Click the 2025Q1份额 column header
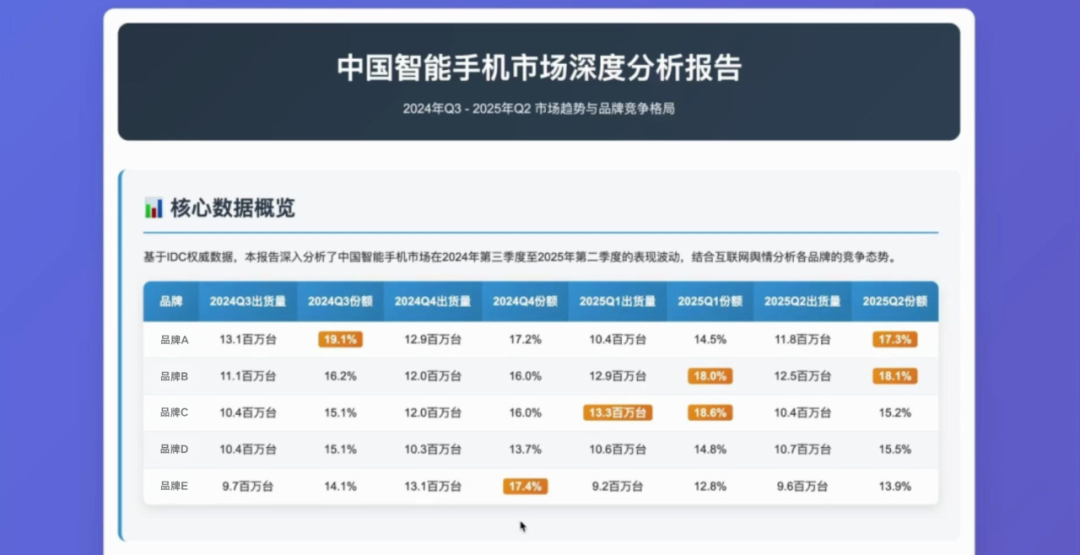The image size is (1080, 555). click(x=710, y=301)
